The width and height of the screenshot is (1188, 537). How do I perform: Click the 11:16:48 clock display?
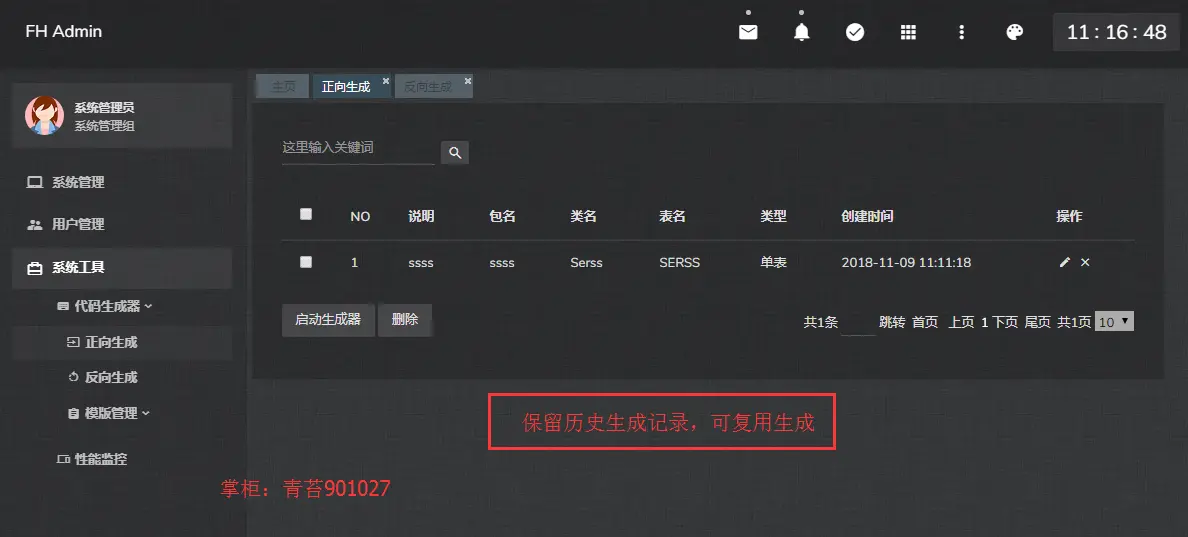(x=1116, y=32)
